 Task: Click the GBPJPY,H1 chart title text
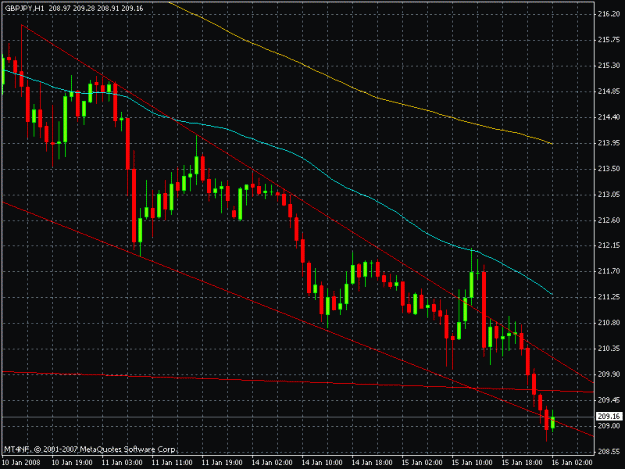tap(24, 8)
